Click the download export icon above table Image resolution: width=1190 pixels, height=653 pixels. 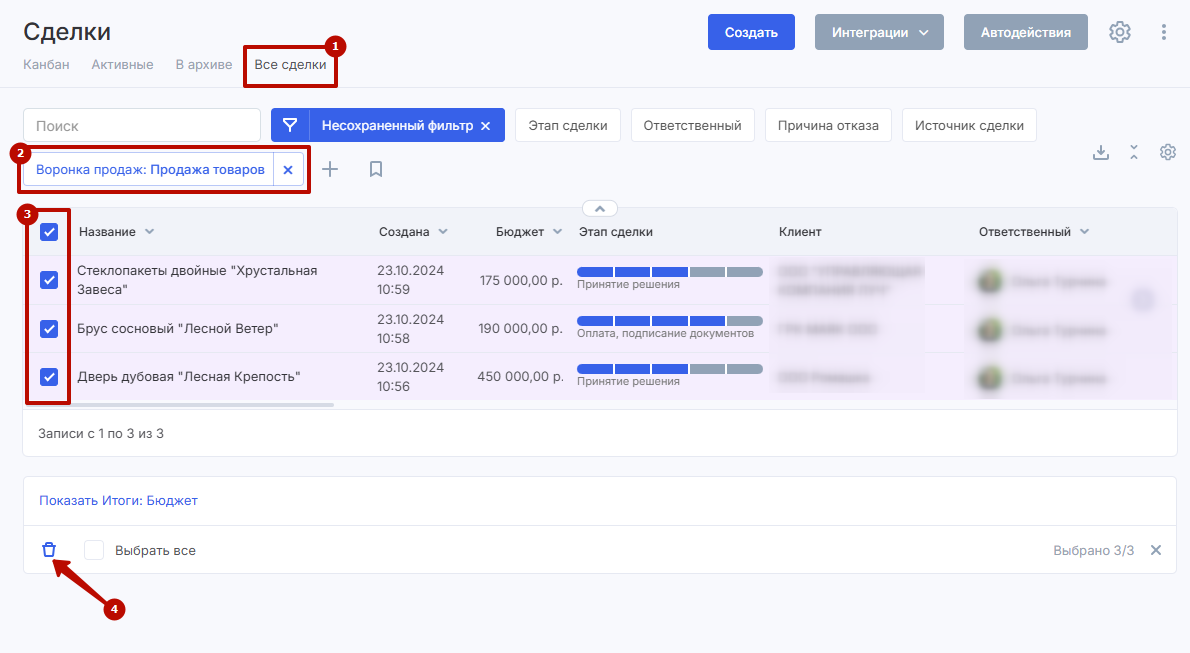(x=1101, y=152)
